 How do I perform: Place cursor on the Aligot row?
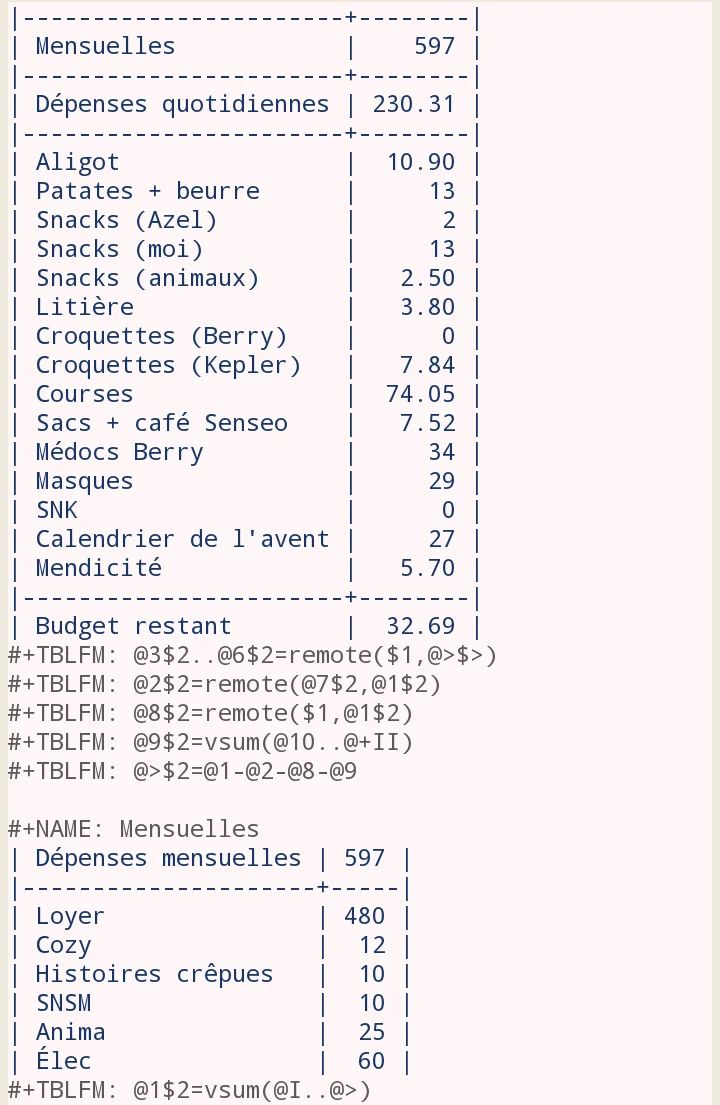(244, 162)
